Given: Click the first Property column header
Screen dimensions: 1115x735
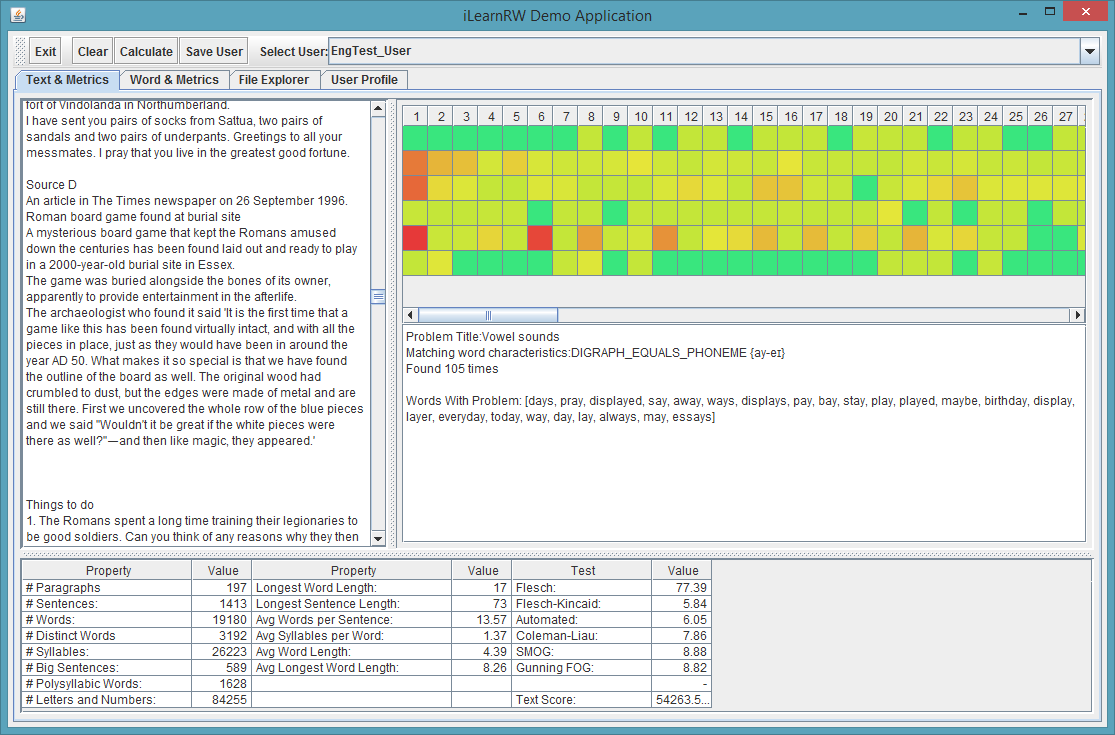Looking at the screenshot, I should (x=108, y=570).
